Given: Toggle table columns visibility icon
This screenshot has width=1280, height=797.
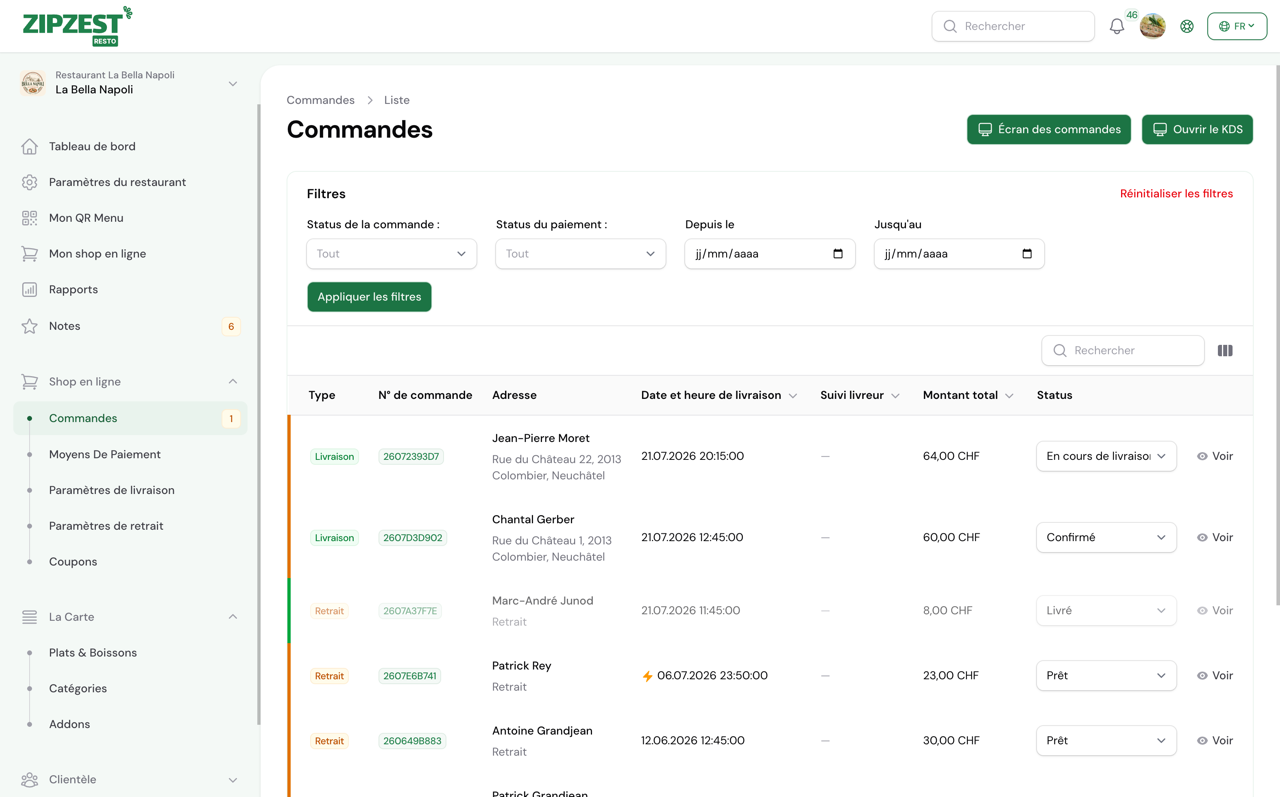Looking at the screenshot, I should tap(1225, 351).
